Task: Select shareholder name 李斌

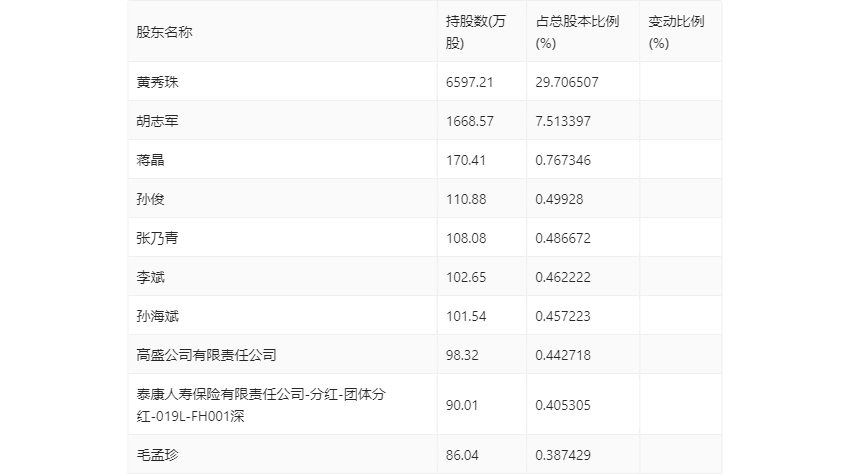Action: click(x=150, y=277)
